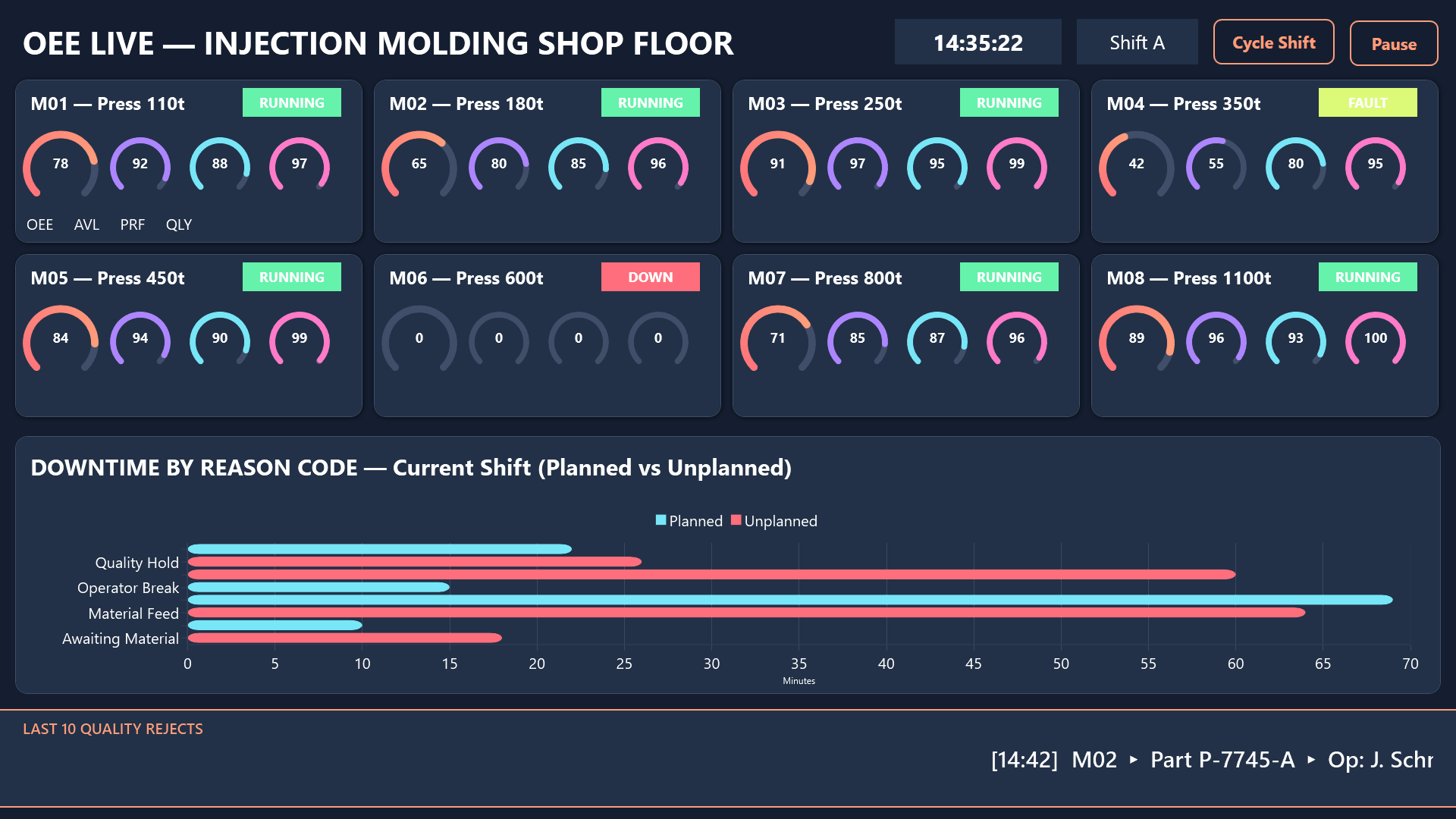Click the Quality Hold axis label
The height and width of the screenshot is (819, 1456).
point(137,563)
